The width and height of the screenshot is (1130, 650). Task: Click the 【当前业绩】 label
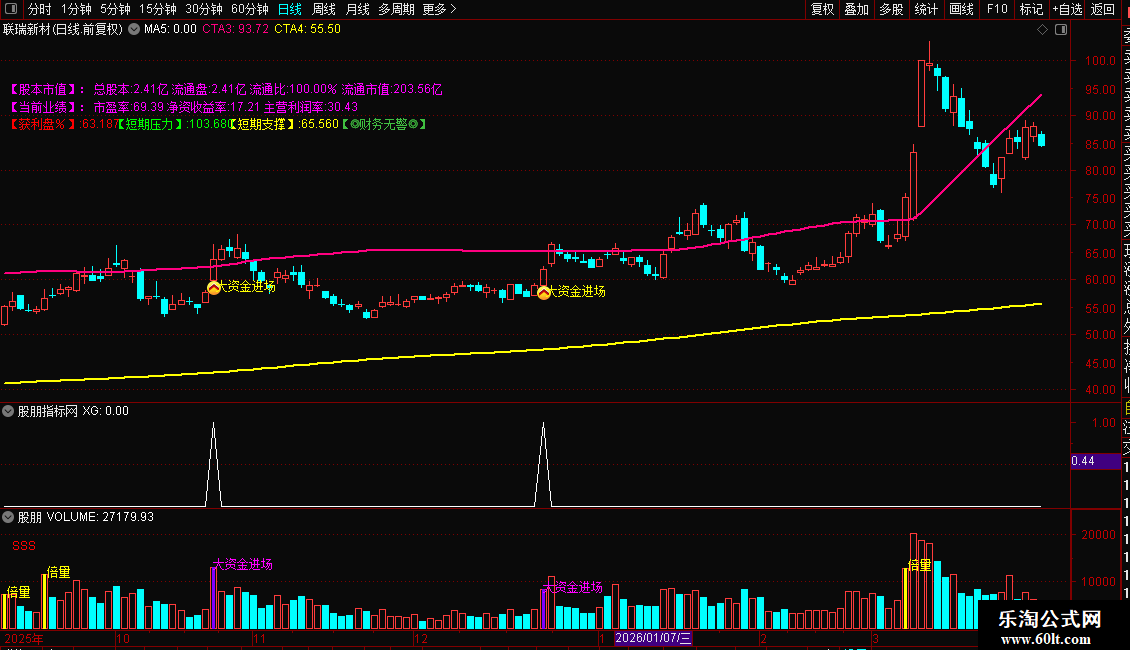pyautogui.click(x=45, y=107)
